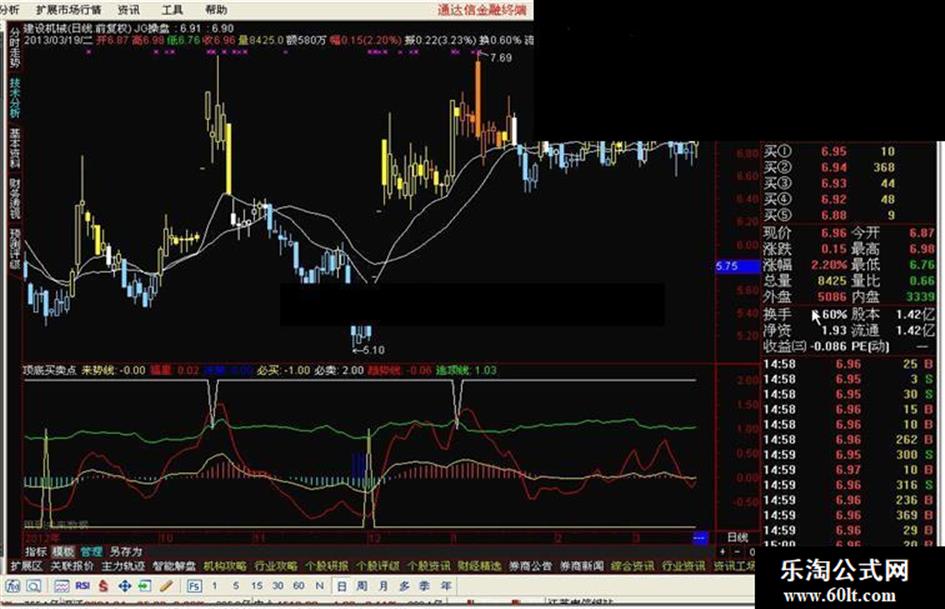945x609 pixels.
Task: Open the 帮助 menu
Action: click(216, 10)
